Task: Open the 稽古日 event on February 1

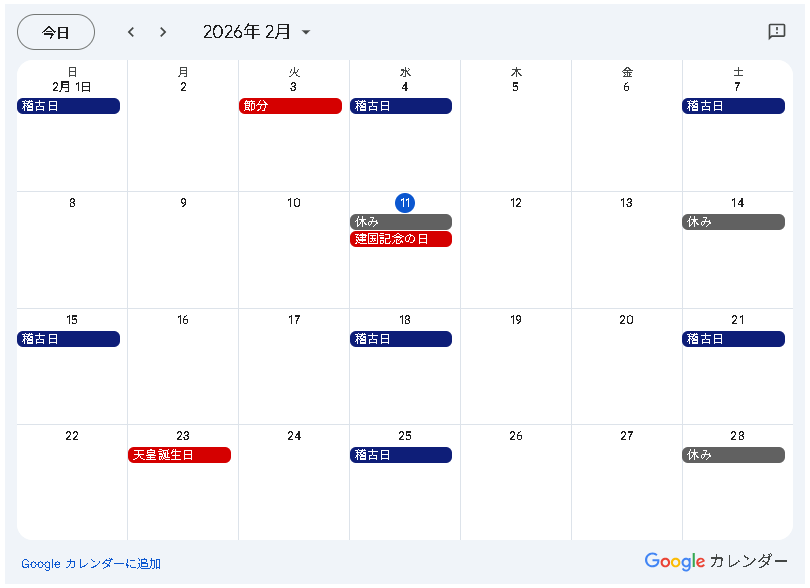Action: click(x=68, y=106)
